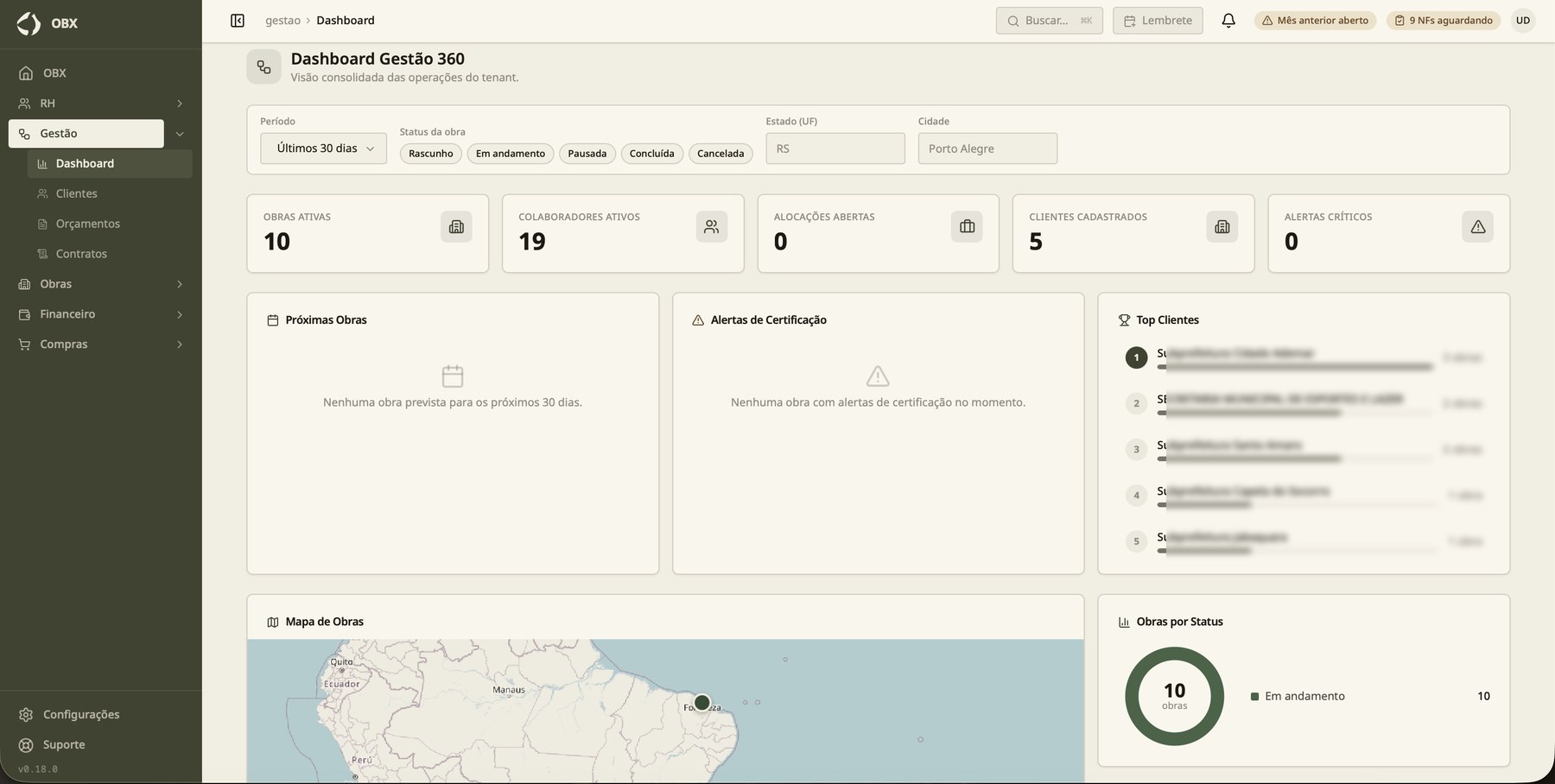
Task: Click the Dashboard Gestão 360 header icon
Action: click(x=263, y=66)
